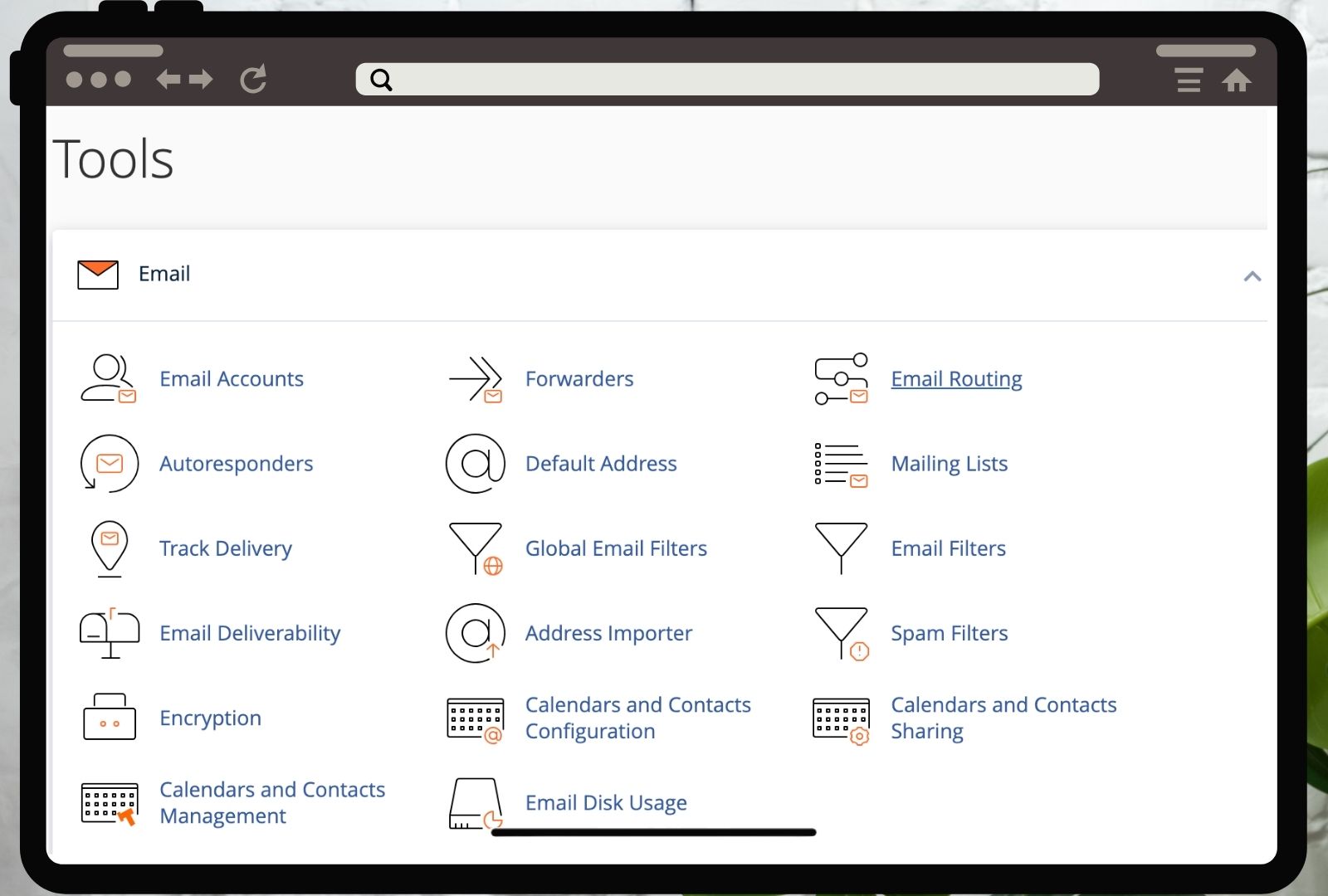Open the Email Disk Usage link

pos(606,803)
